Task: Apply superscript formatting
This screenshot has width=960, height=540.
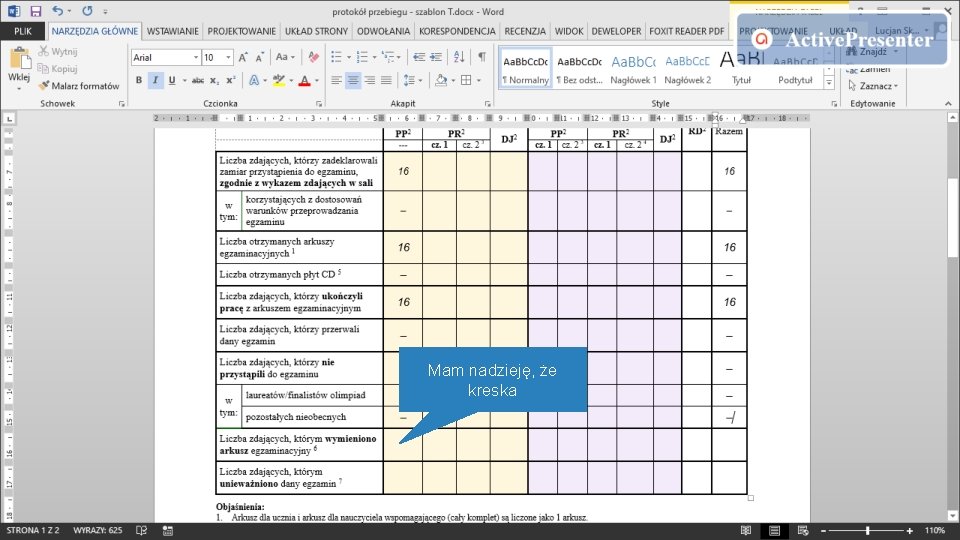Action: pos(231,80)
